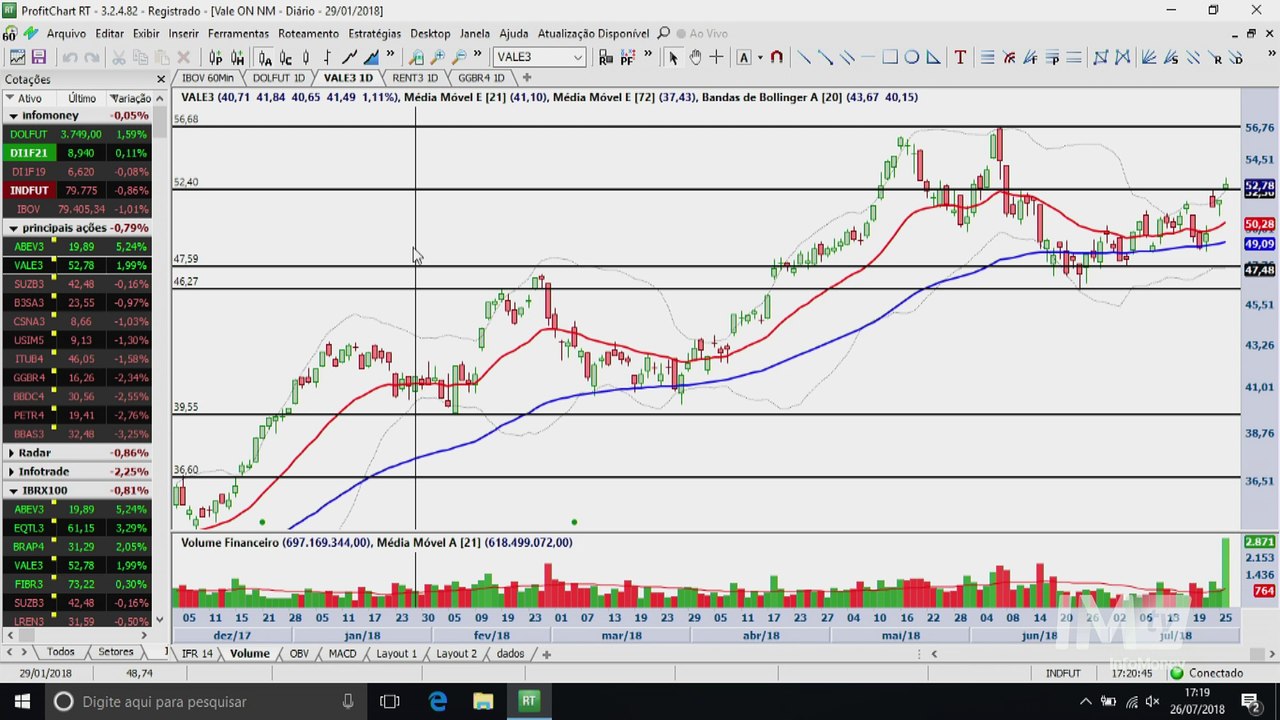Click the Último column header
The image size is (1280, 720).
(x=82, y=98)
